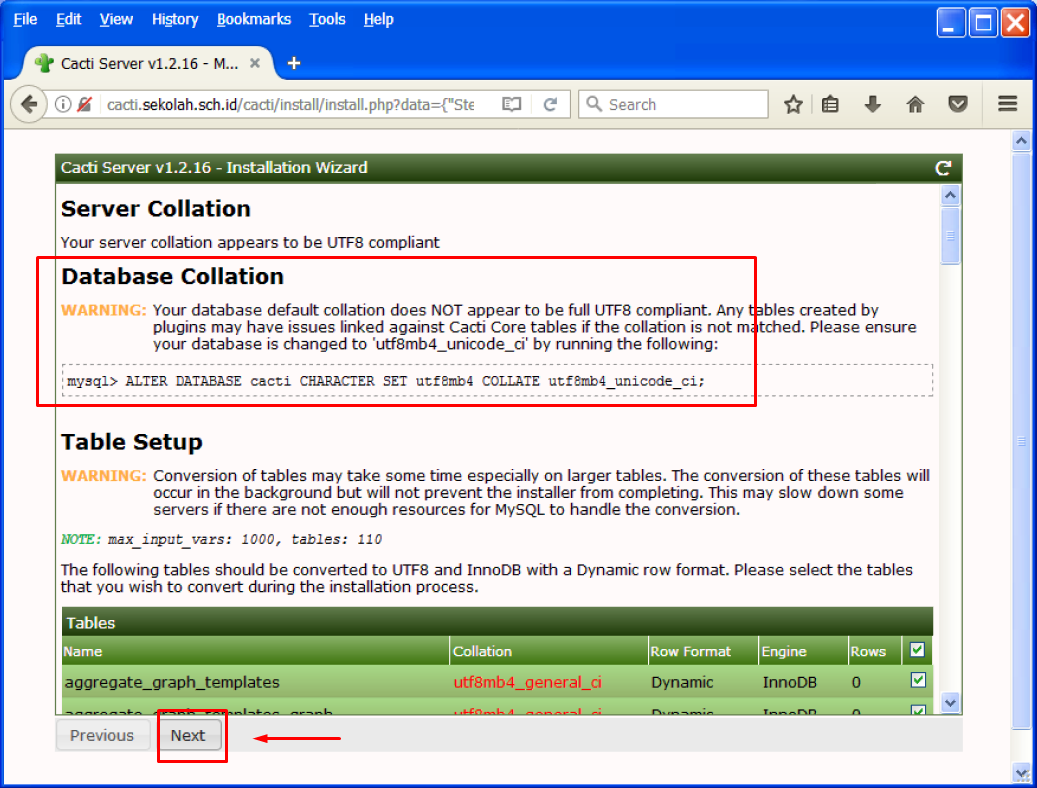Viewport: 1037px width, 788px height.
Task: Click the wizard panel scroll-up arrow
Action: click(x=950, y=195)
